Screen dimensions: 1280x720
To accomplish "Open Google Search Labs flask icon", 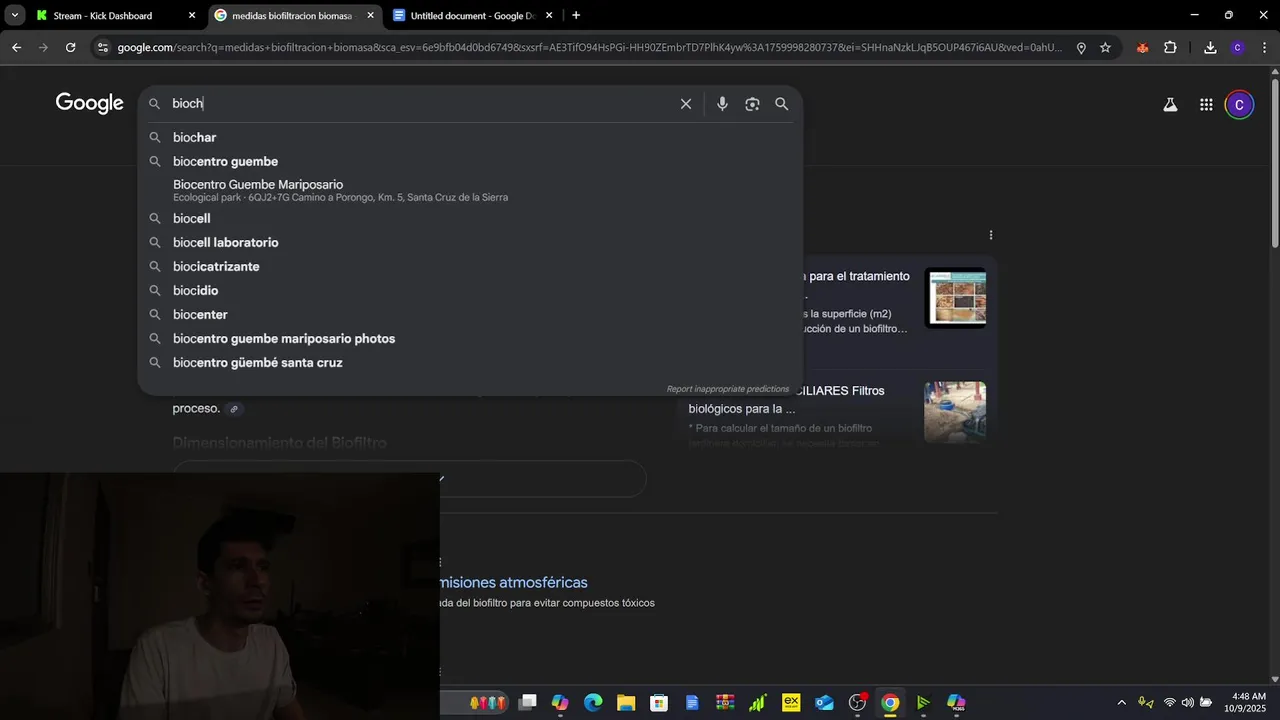I will tap(1170, 104).
